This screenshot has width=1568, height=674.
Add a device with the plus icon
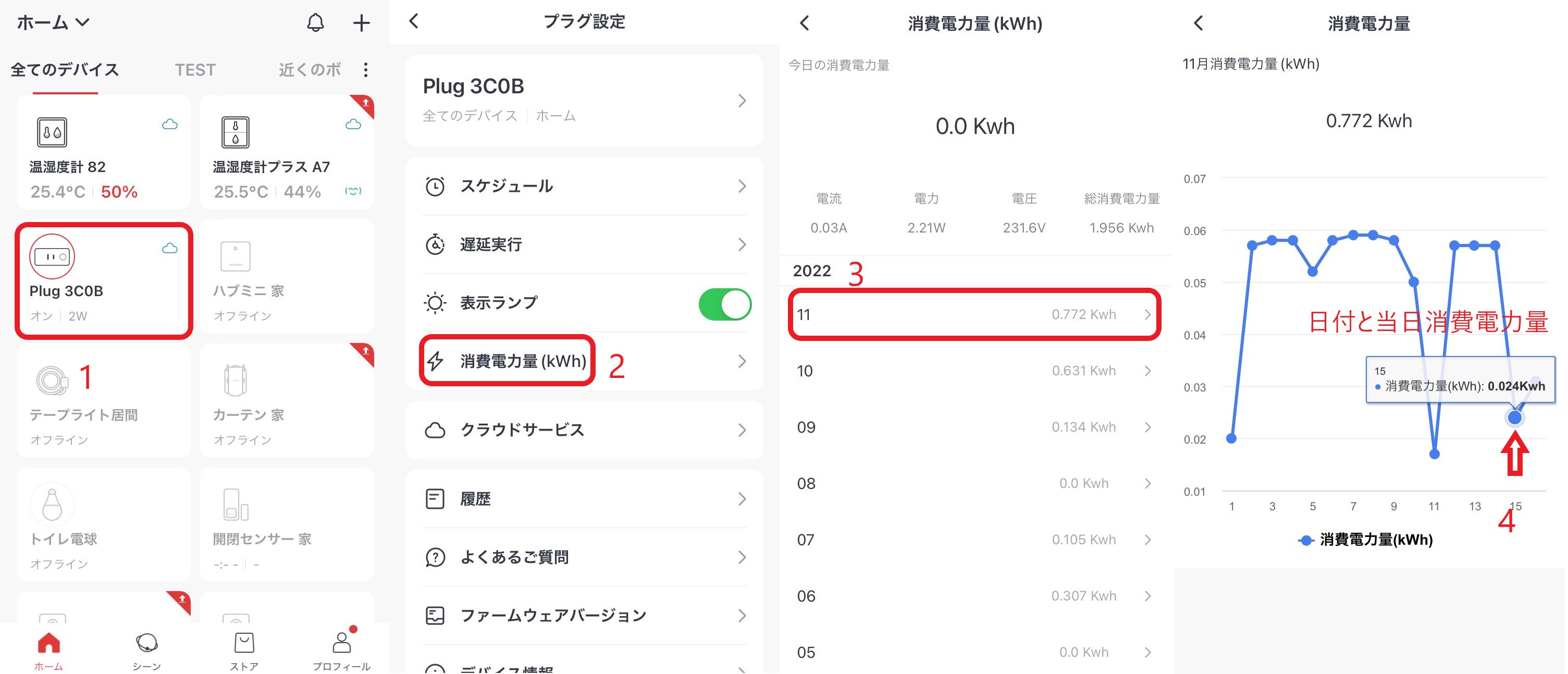point(362,23)
